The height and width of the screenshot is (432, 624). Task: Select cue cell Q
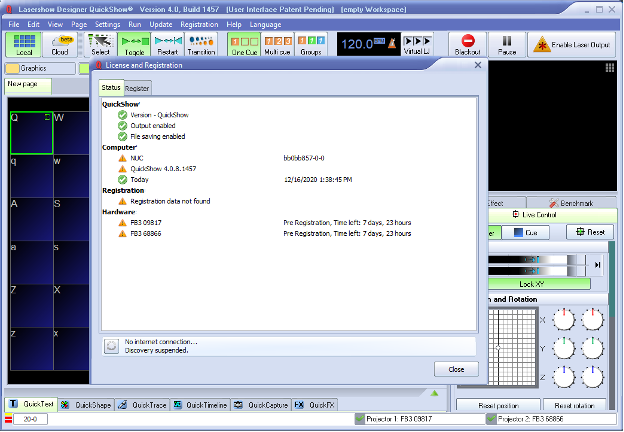31,133
